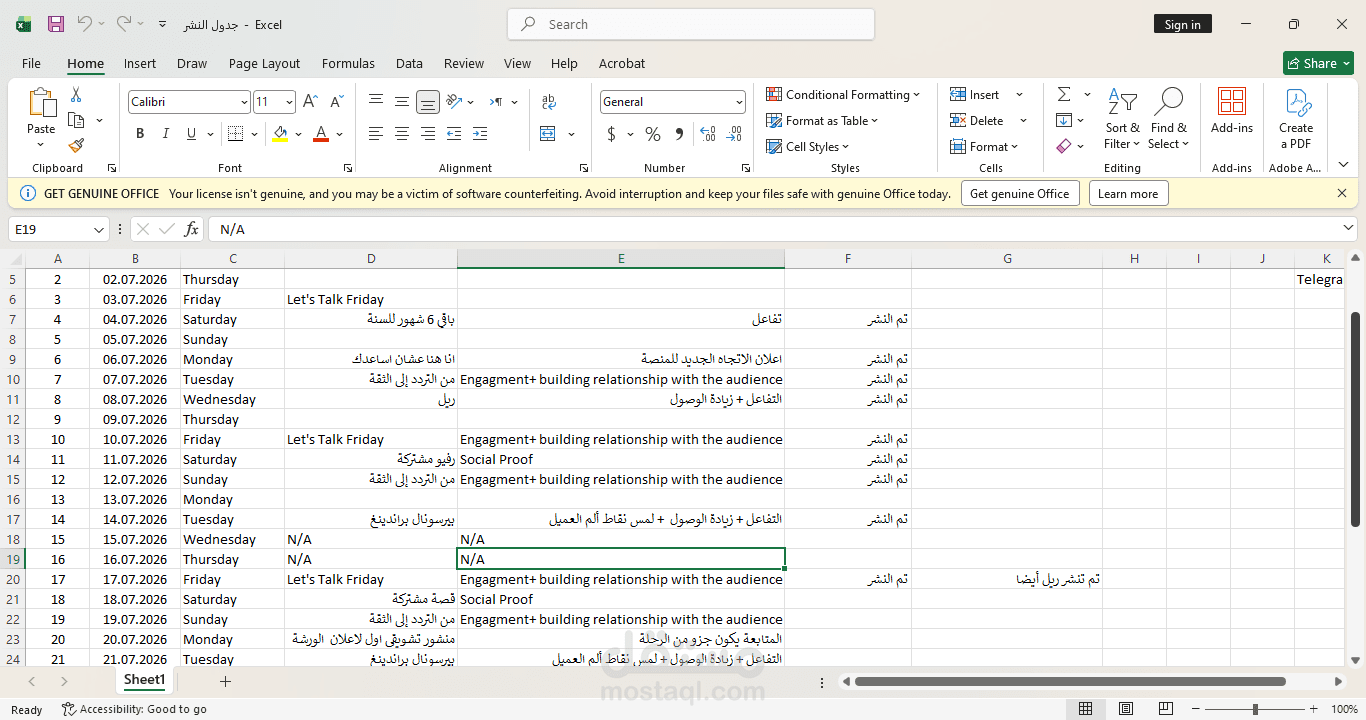Switch to Page Layout view in status bar
Viewport: 1366px width, 720px height.
1126,709
